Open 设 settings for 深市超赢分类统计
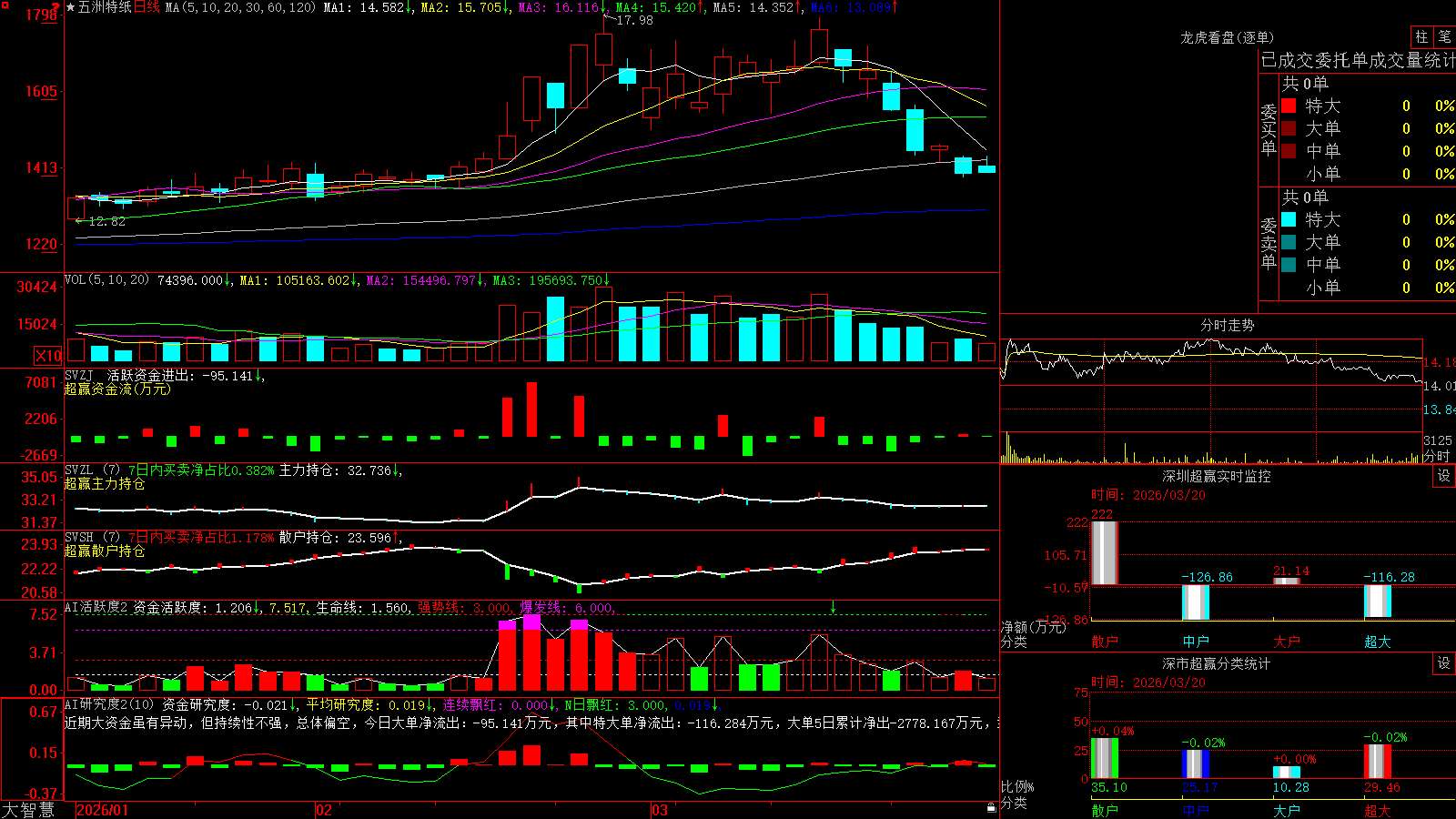 pos(1444,663)
